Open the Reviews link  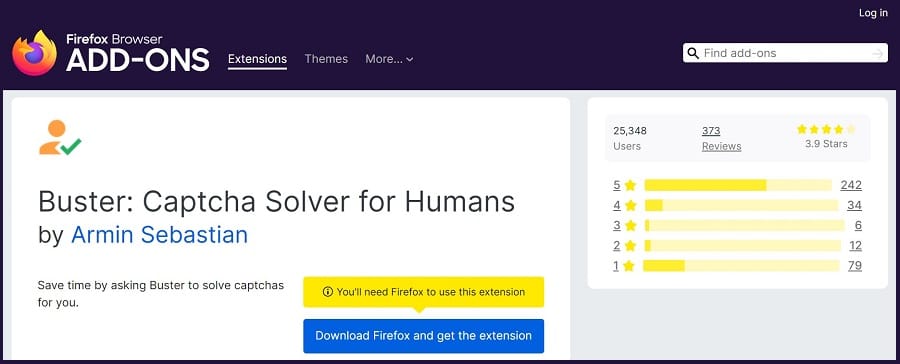[x=721, y=146]
